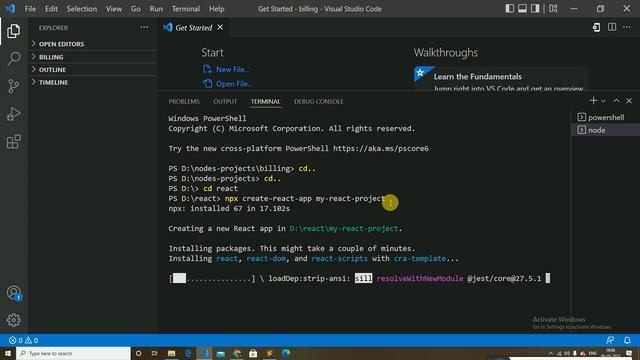Open the Mail app on the taskbar

[220, 353]
